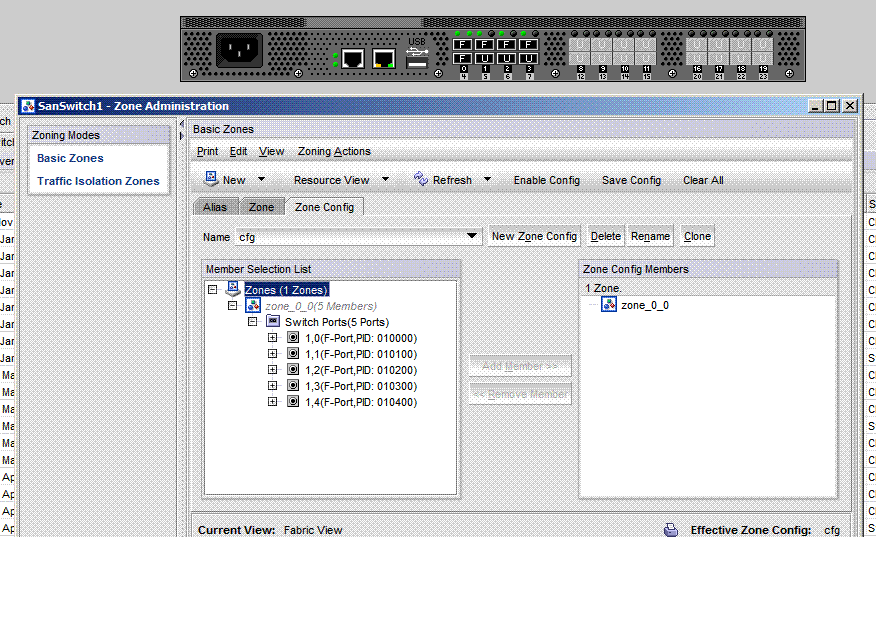Image resolution: width=876 pixels, height=629 pixels.
Task: Clone the cfg zone config
Action: tap(697, 236)
